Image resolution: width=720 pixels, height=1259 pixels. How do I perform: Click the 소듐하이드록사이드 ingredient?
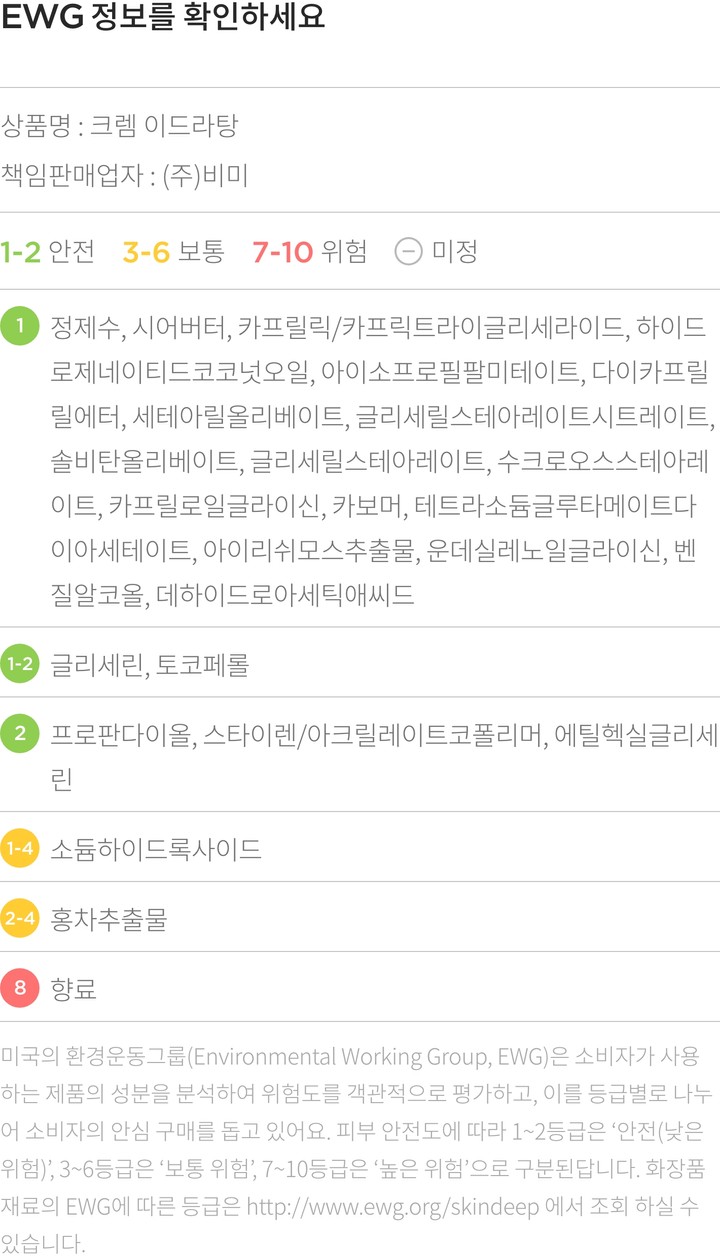[x=156, y=849]
